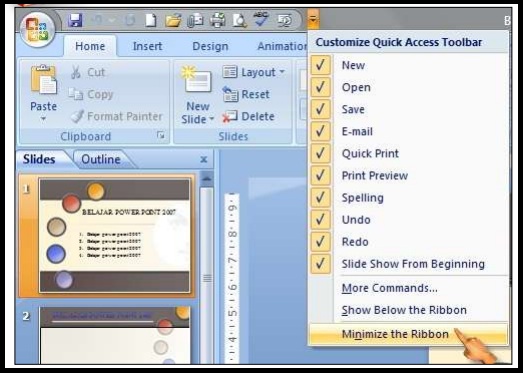Expand the Undo history dropdown arrow

point(112,20)
